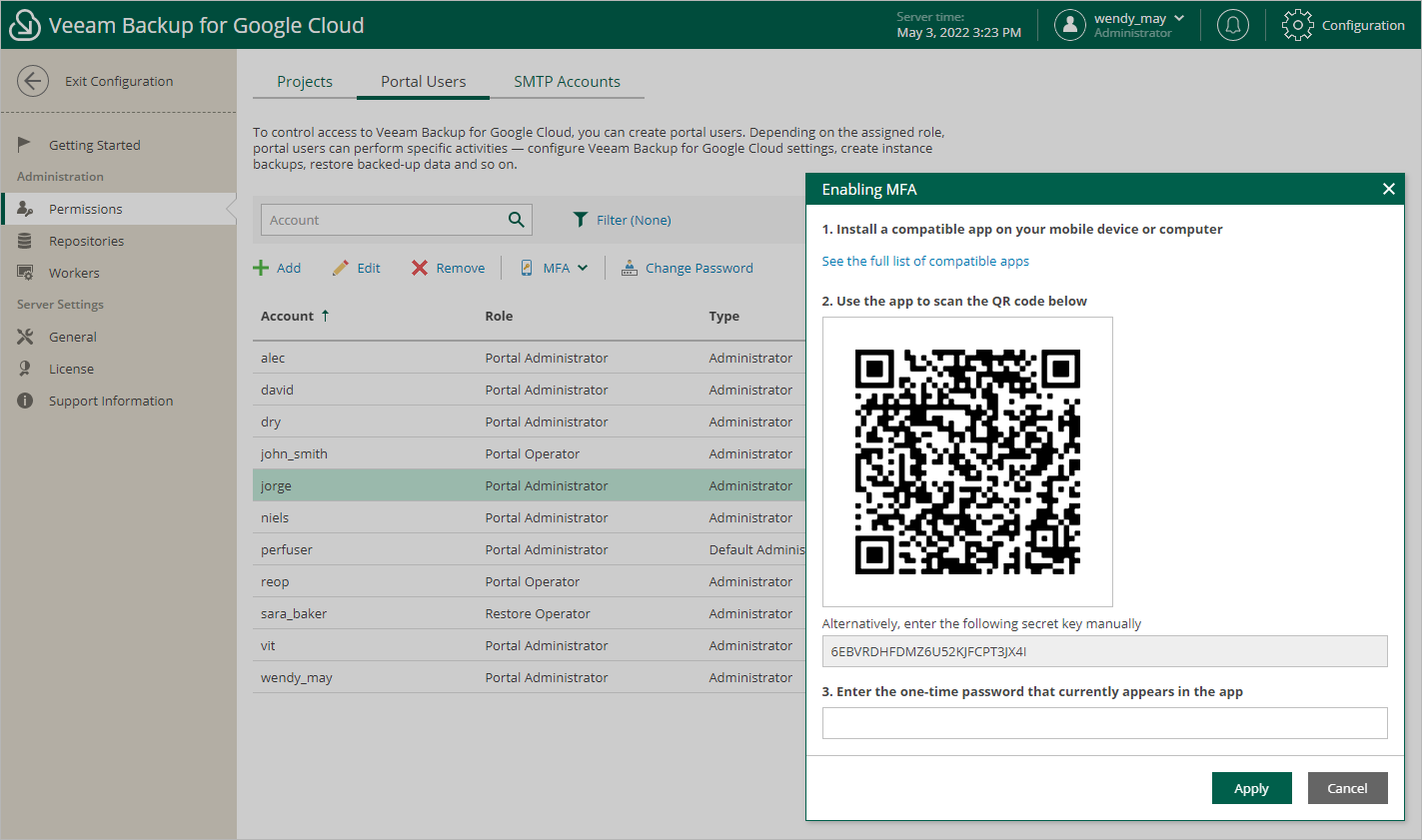
Task: Select the jorge account row
Action: [529, 485]
